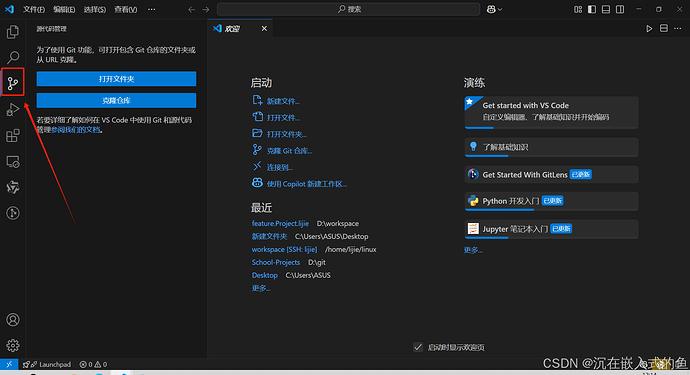Open recent project feature.Project.lijie
690x375 pixels.
tap(280, 224)
